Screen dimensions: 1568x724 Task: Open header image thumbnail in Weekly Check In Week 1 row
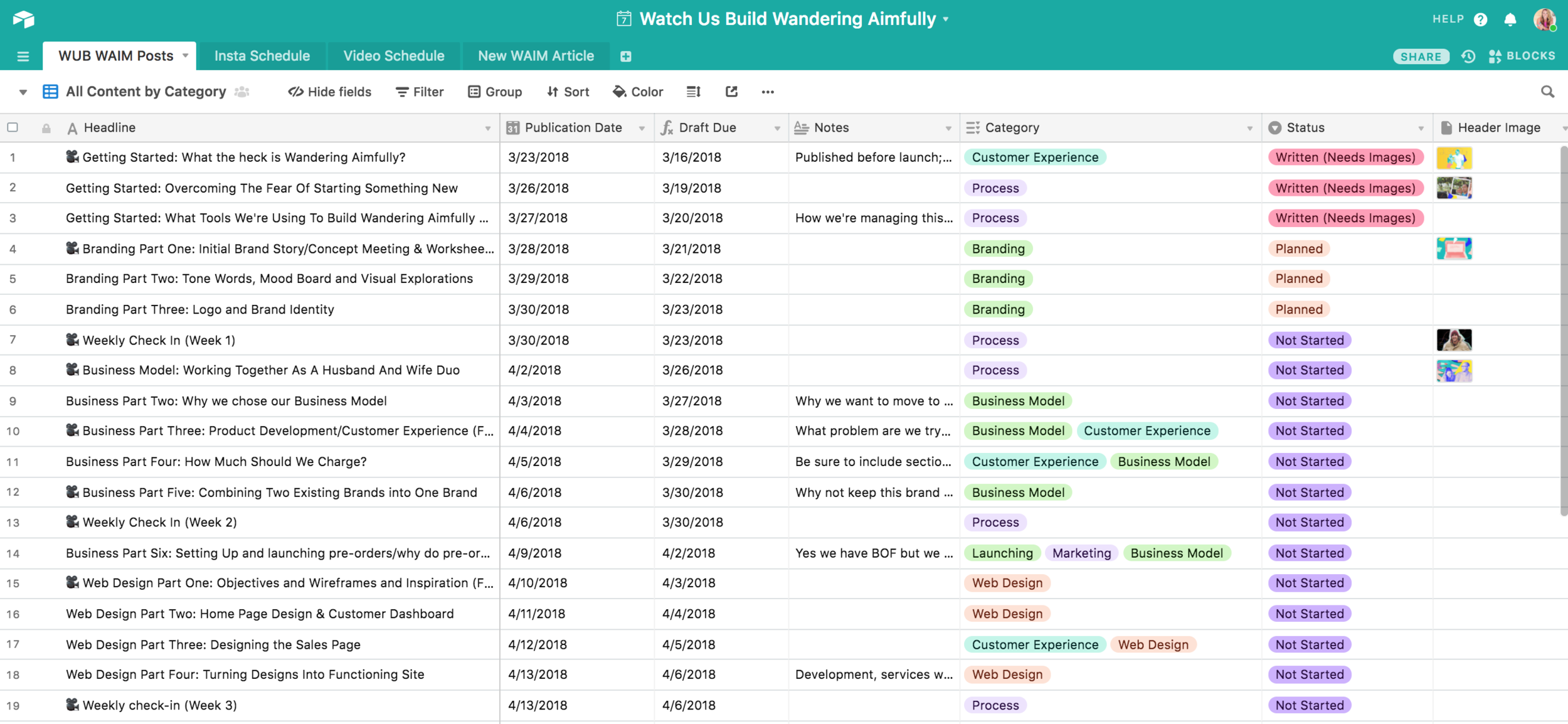pyautogui.click(x=1454, y=341)
